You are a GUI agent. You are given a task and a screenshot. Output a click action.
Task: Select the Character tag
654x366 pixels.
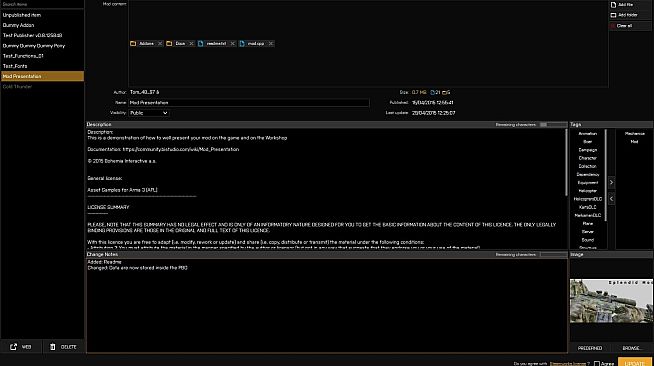(587, 158)
